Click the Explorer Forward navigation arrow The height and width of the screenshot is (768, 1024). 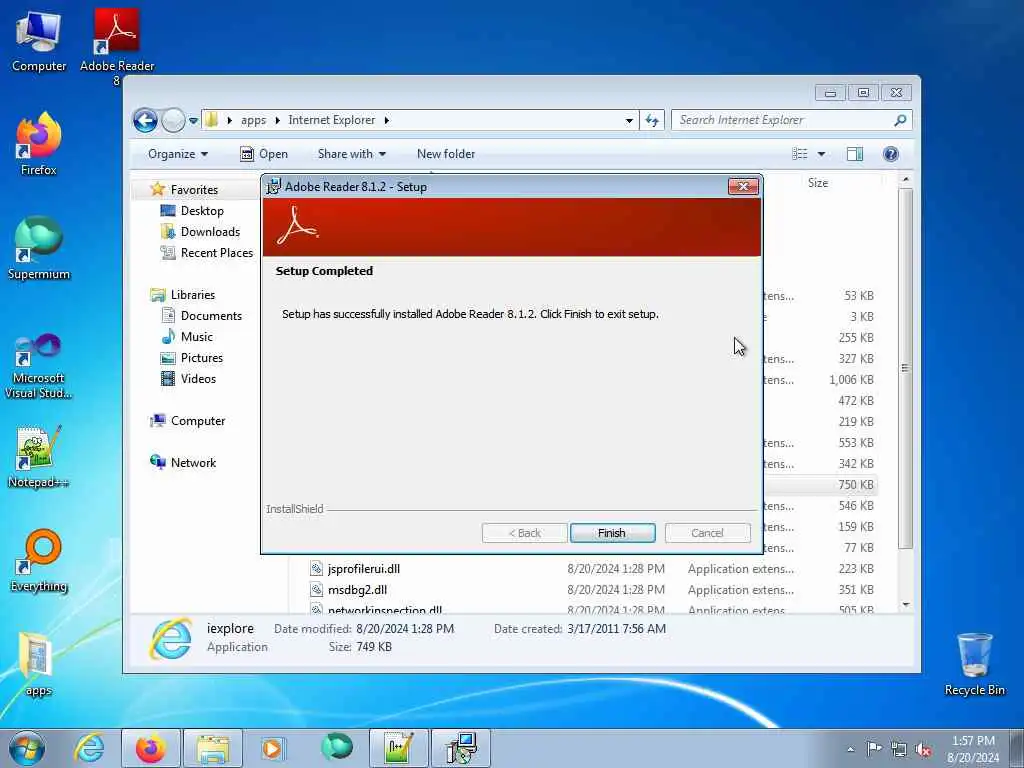click(x=173, y=120)
